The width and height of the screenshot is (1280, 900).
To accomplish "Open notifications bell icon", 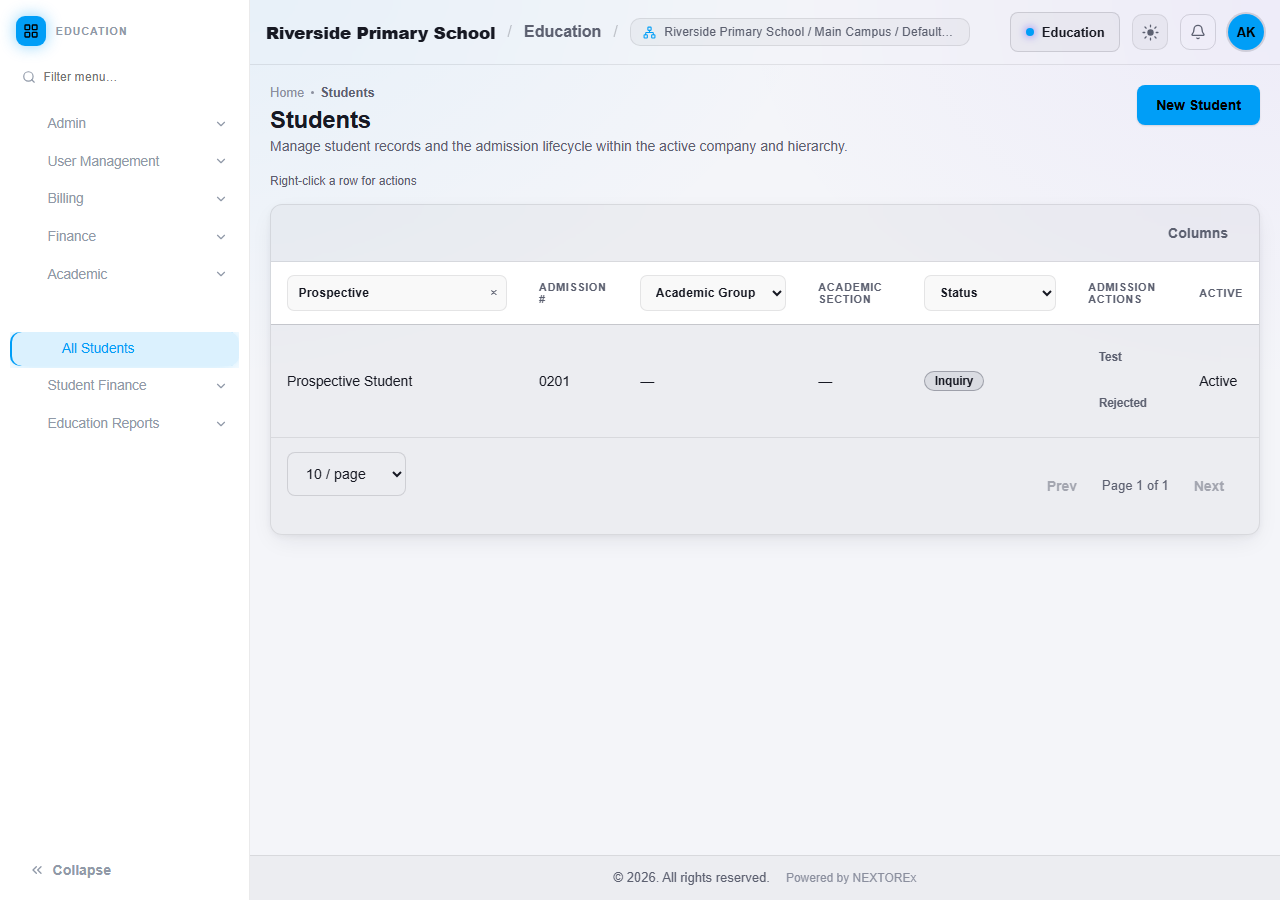I will point(1198,32).
